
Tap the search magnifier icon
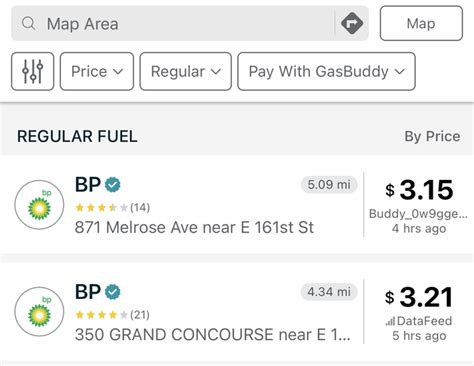pyautogui.click(x=28, y=24)
